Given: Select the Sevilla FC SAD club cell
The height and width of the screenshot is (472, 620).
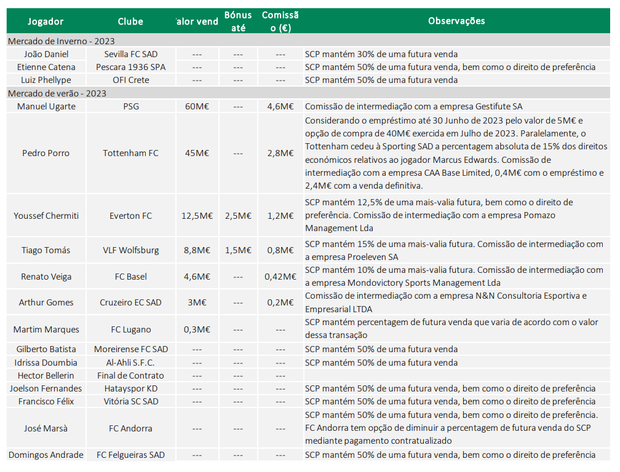Looking at the screenshot, I should (x=130, y=53).
